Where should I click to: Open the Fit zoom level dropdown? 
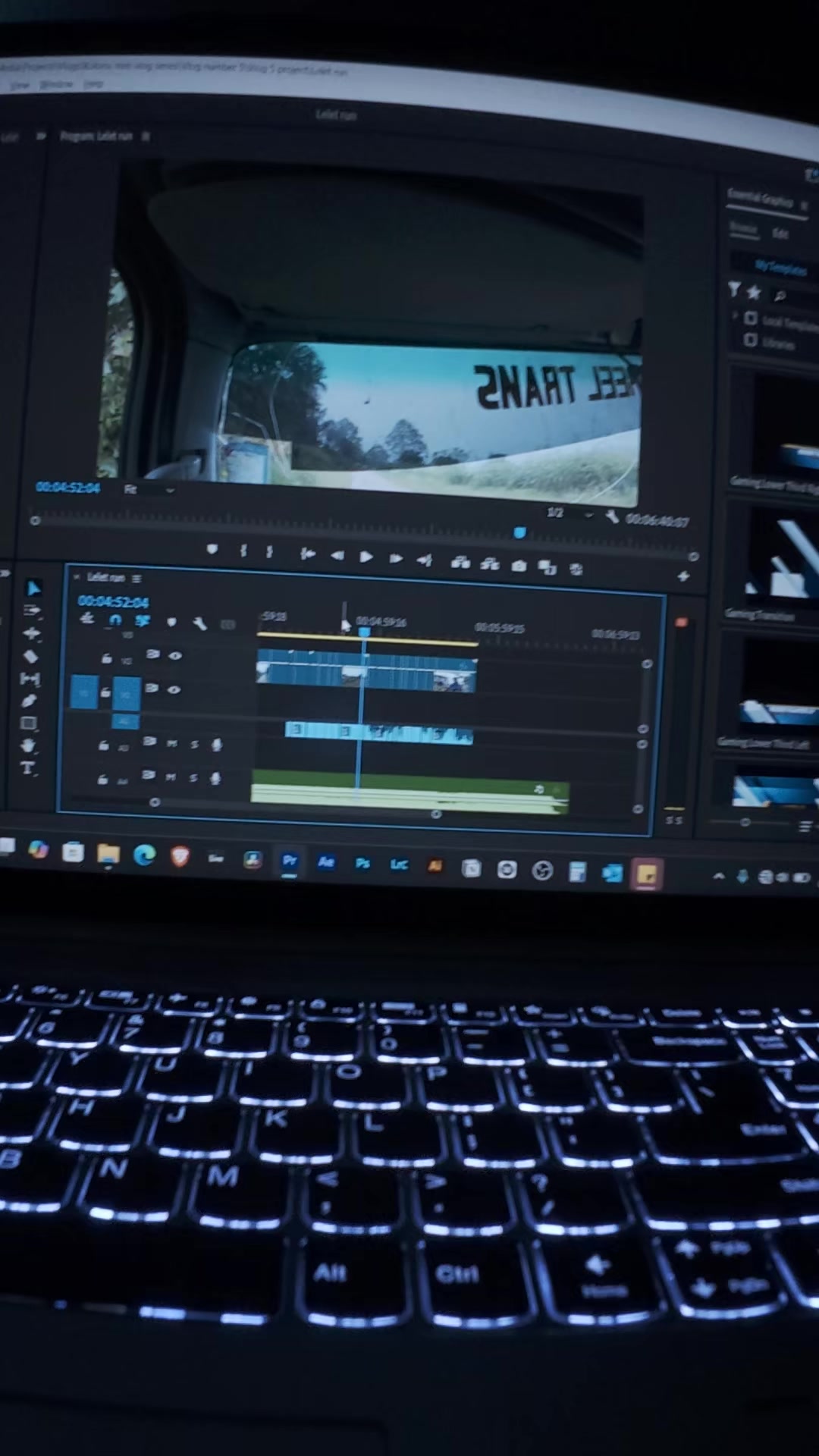coord(149,490)
